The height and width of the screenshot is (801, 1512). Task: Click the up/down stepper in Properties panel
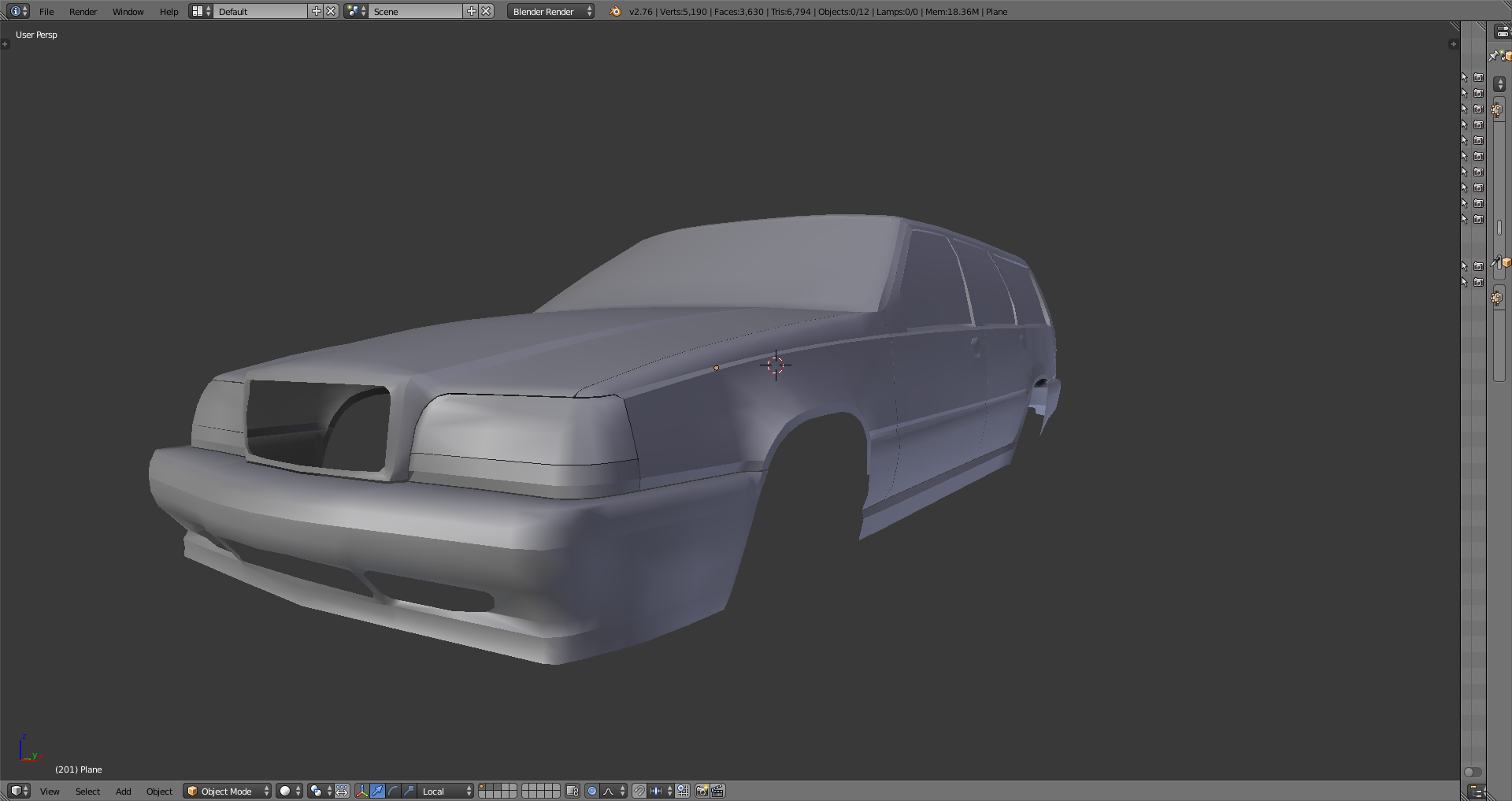(x=1499, y=84)
